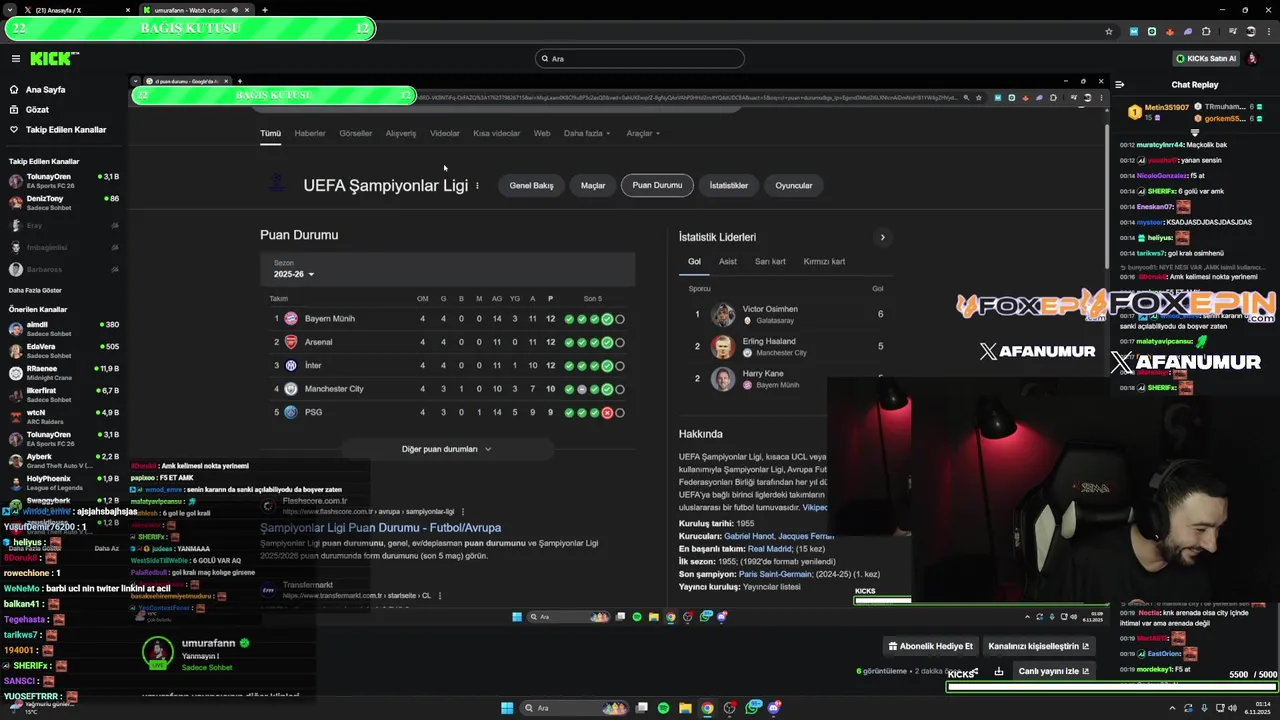1280x720 pixels.
Task: Open the Genel Bakış league tab
Action: (x=531, y=185)
